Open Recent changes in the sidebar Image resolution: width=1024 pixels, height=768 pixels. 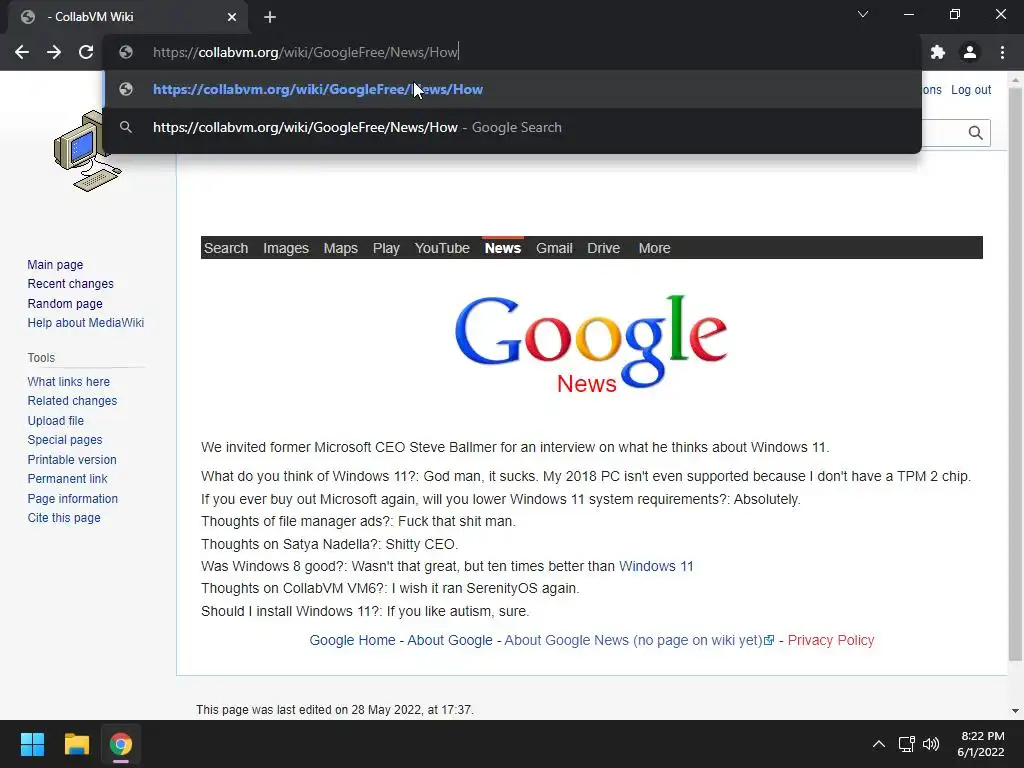(x=71, y=284)
